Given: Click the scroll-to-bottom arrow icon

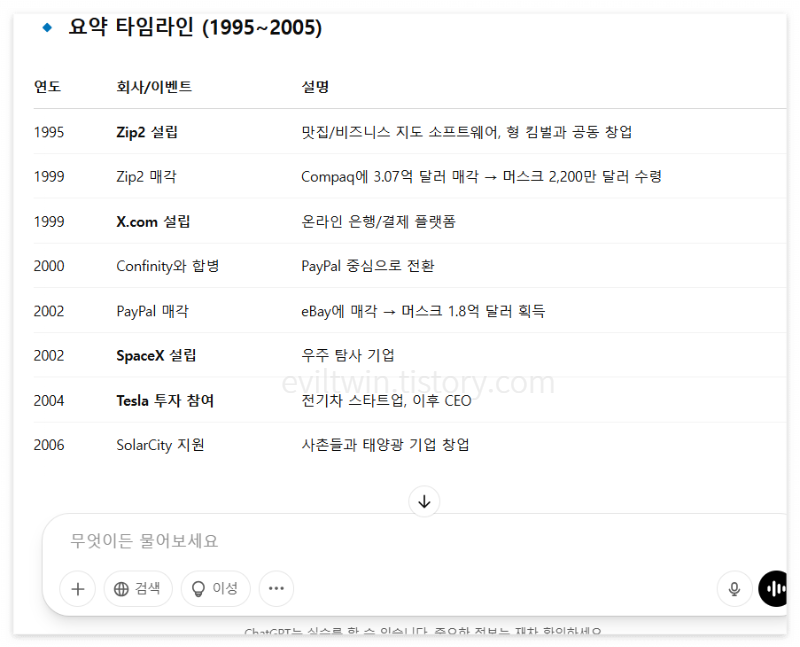Looking at the screenshot, I should click(x=424, y=502).
